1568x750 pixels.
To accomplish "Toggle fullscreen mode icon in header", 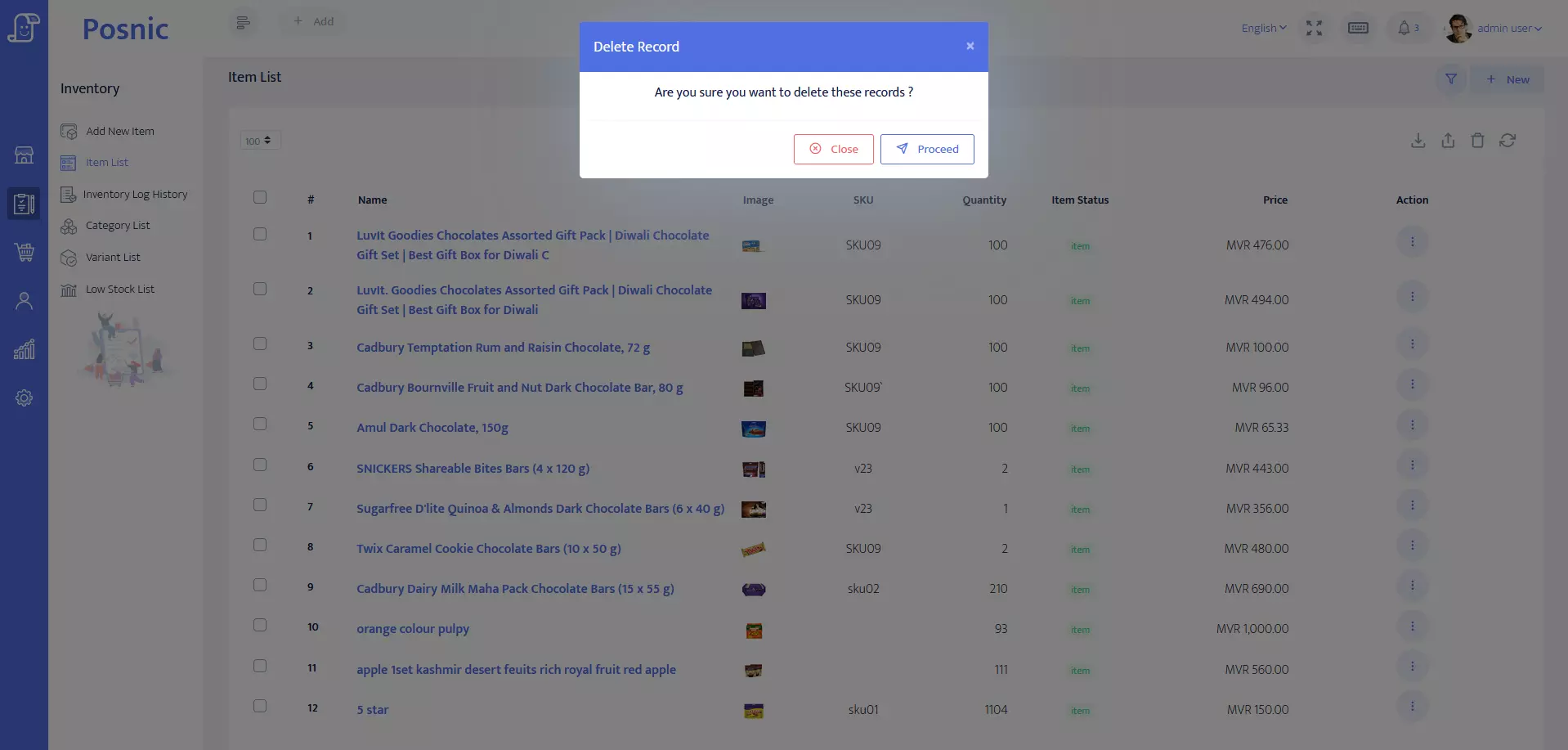I will [x=1314, y=28].
